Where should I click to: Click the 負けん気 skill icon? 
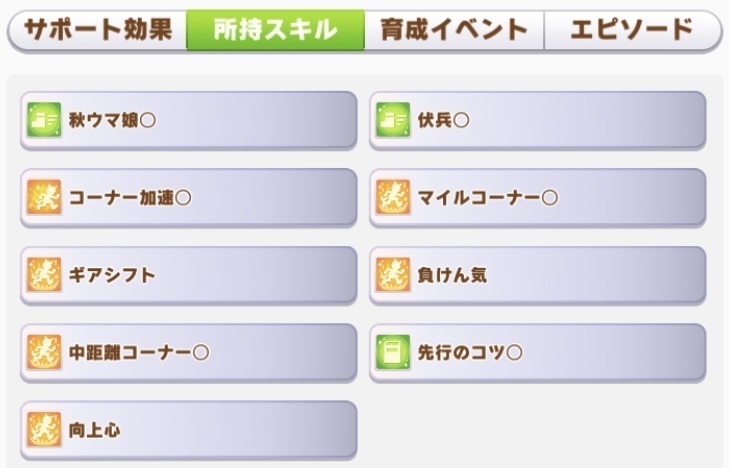pyautogui.click(x=393, y=275)
